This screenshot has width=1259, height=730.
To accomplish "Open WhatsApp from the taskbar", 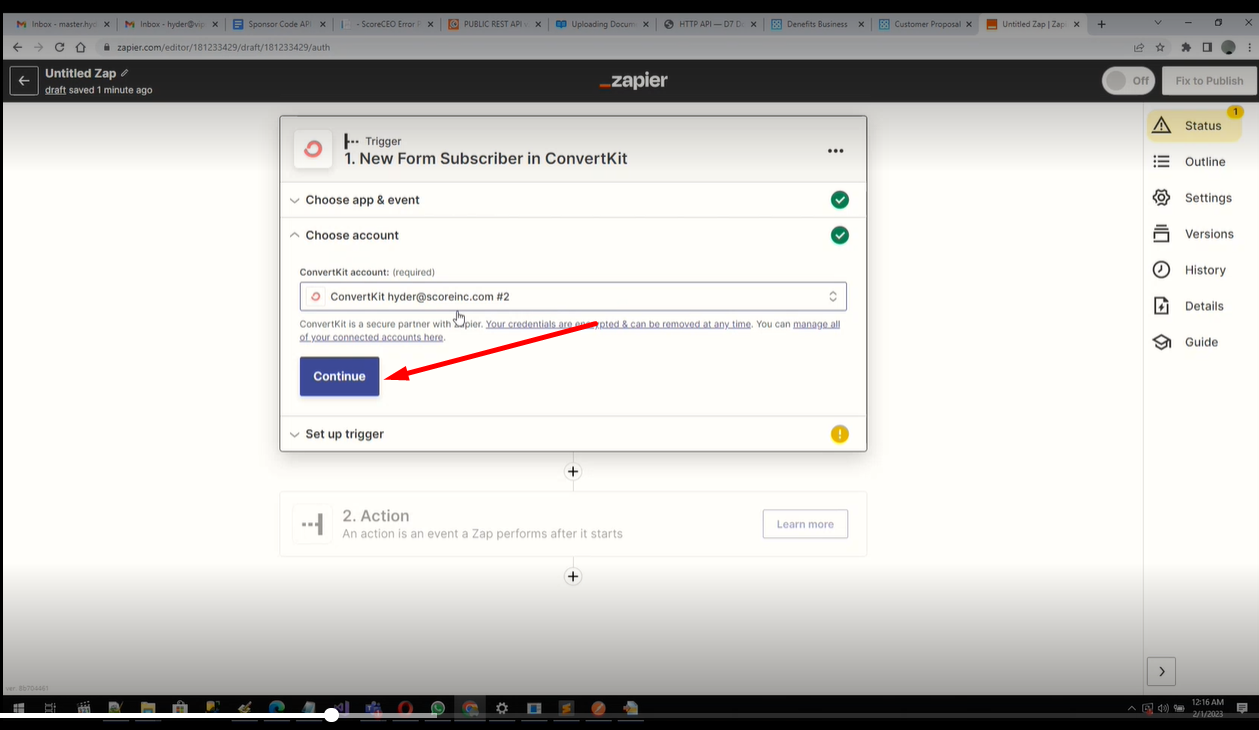I will click(438, 708).
